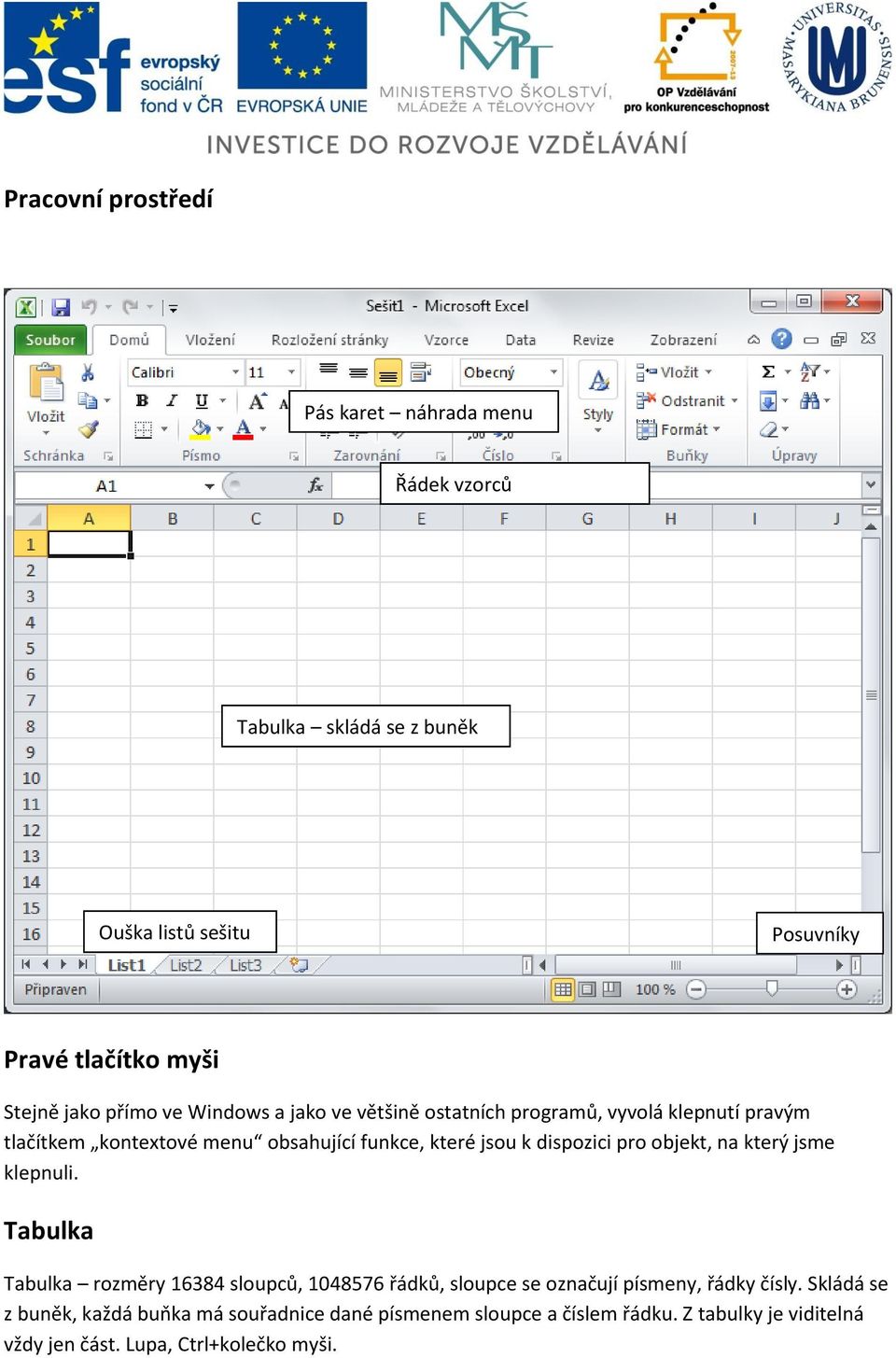896x1358 pixels.
Task: Click the zoom slider handle
Action: (x=772, y=988)
